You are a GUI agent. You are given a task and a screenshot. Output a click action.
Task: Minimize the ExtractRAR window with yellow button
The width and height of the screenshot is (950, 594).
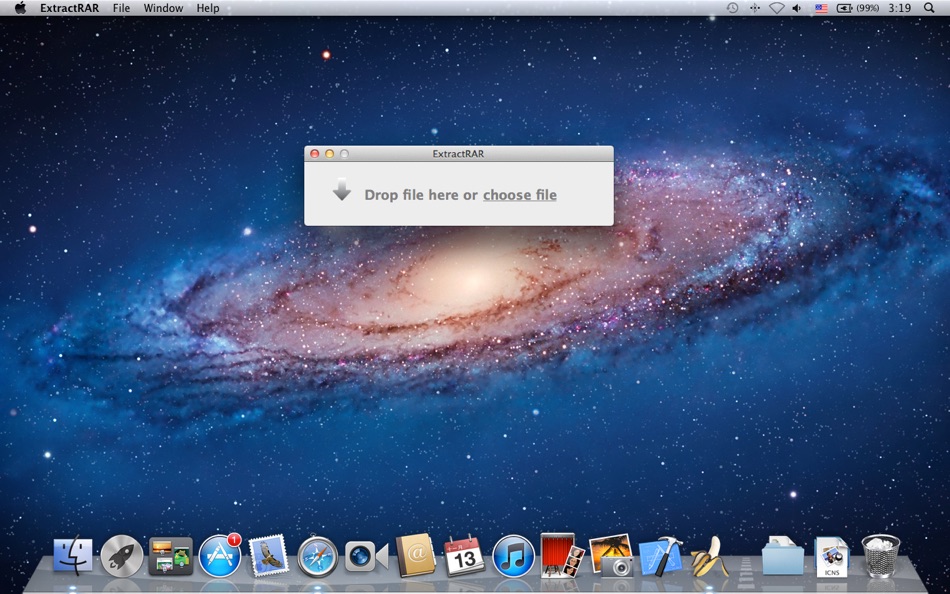tap(330, 154)
